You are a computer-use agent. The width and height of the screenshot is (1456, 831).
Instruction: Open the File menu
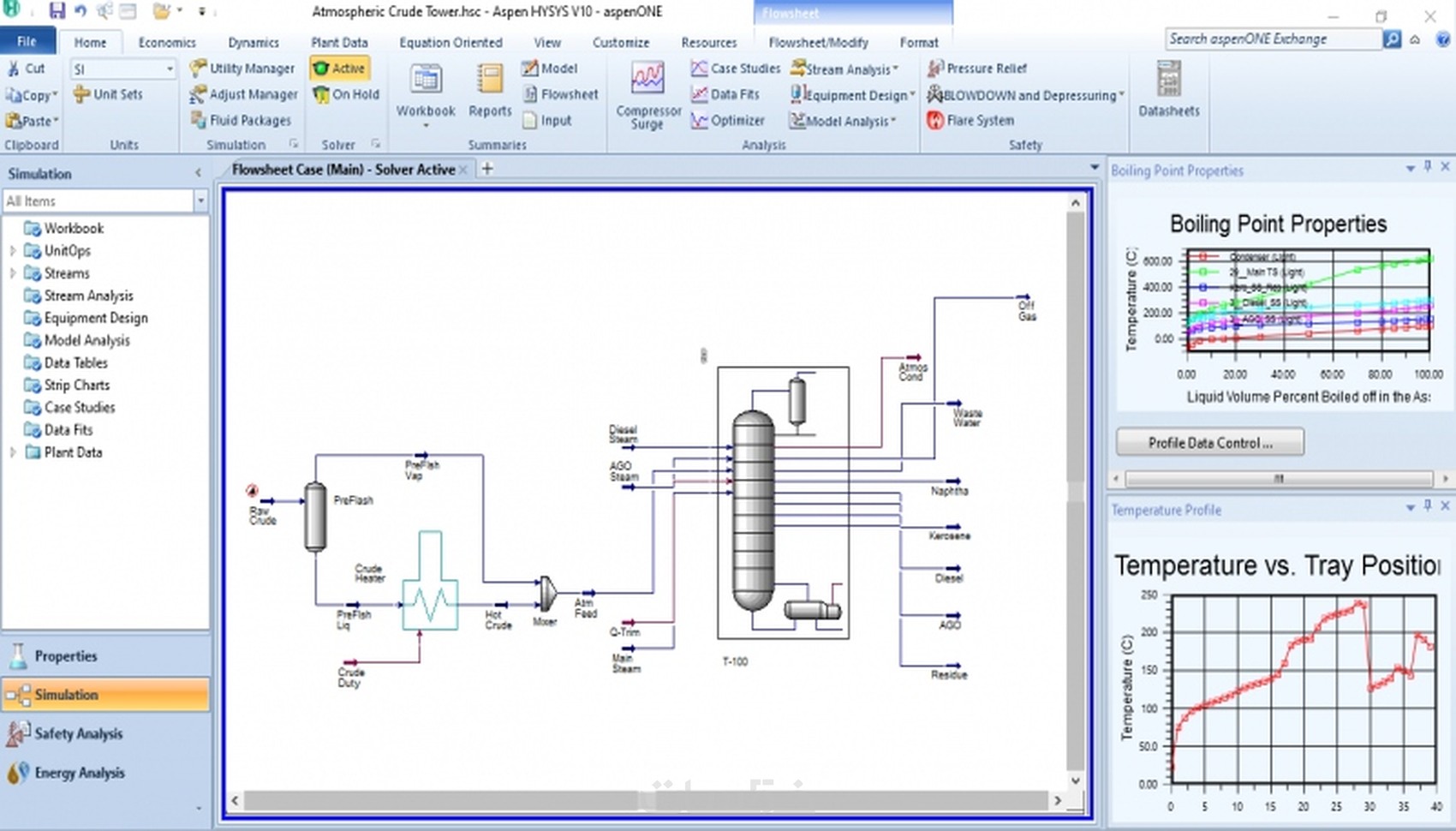click(x=27, y=41)
